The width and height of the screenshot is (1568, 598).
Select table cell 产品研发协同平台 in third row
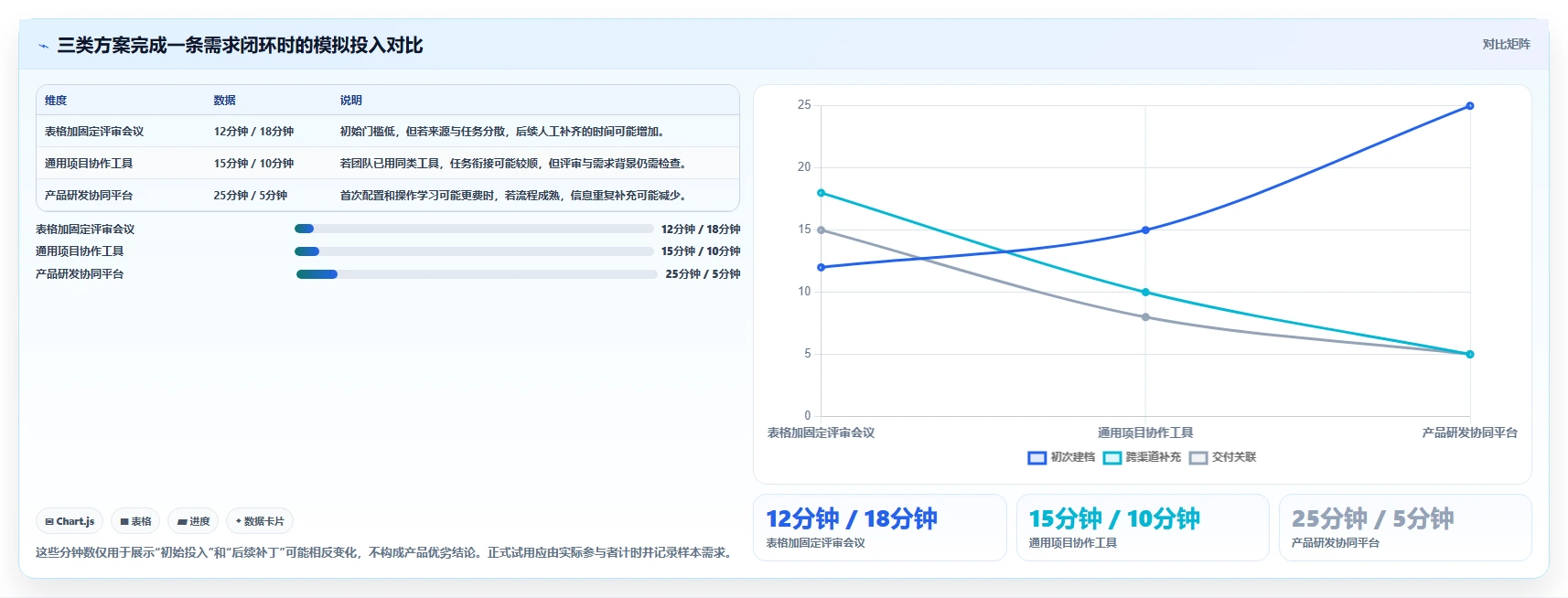click(89, 196)
